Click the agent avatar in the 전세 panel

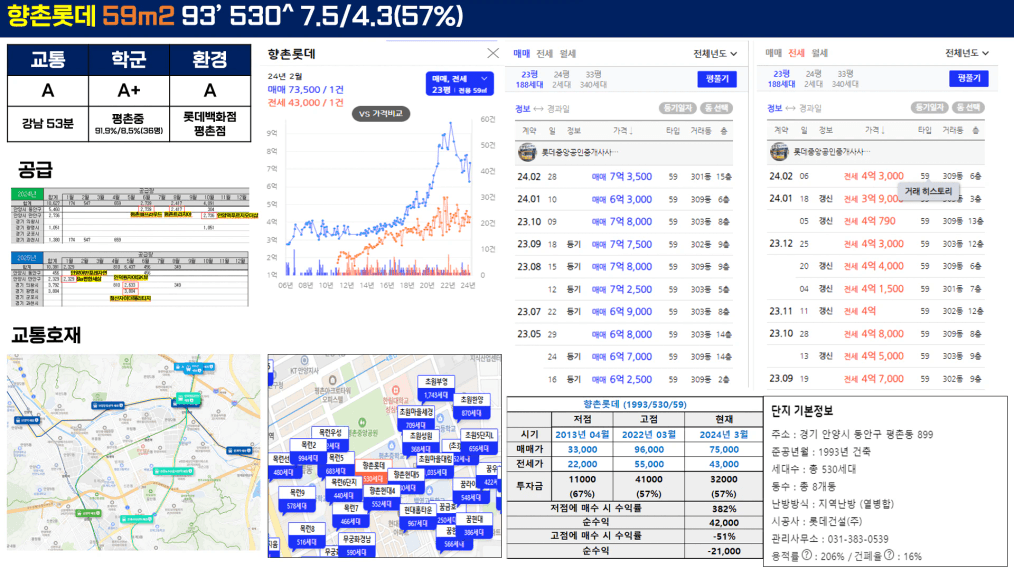779,151
